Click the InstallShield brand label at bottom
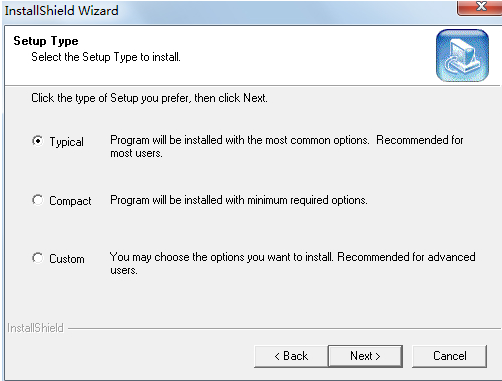The image size is (502, 381). (35, 328)
